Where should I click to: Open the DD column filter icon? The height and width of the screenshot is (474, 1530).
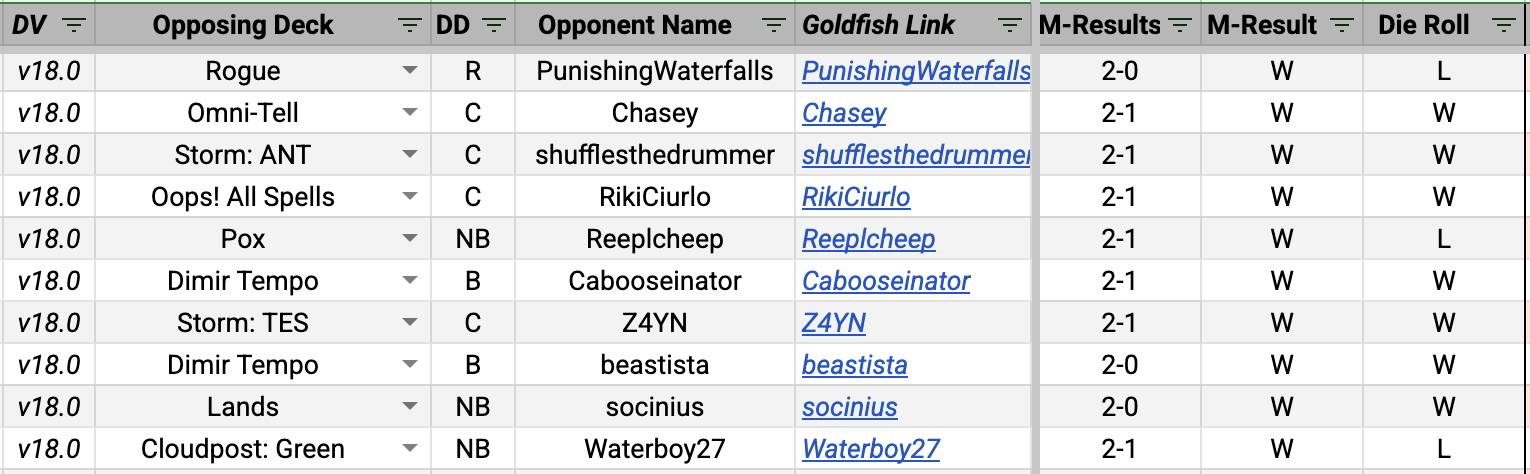(496, 25)
